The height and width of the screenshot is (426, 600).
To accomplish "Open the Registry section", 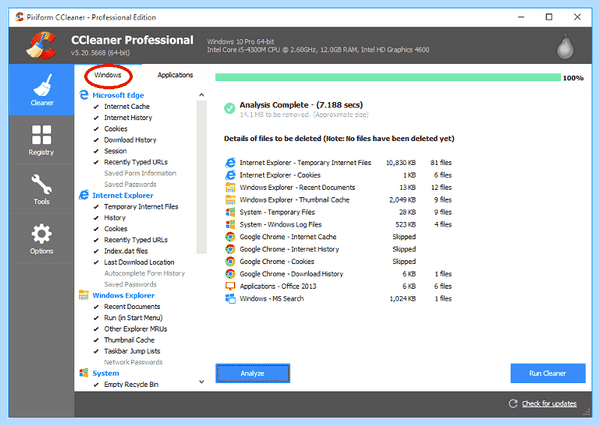I will click(42, 140).
